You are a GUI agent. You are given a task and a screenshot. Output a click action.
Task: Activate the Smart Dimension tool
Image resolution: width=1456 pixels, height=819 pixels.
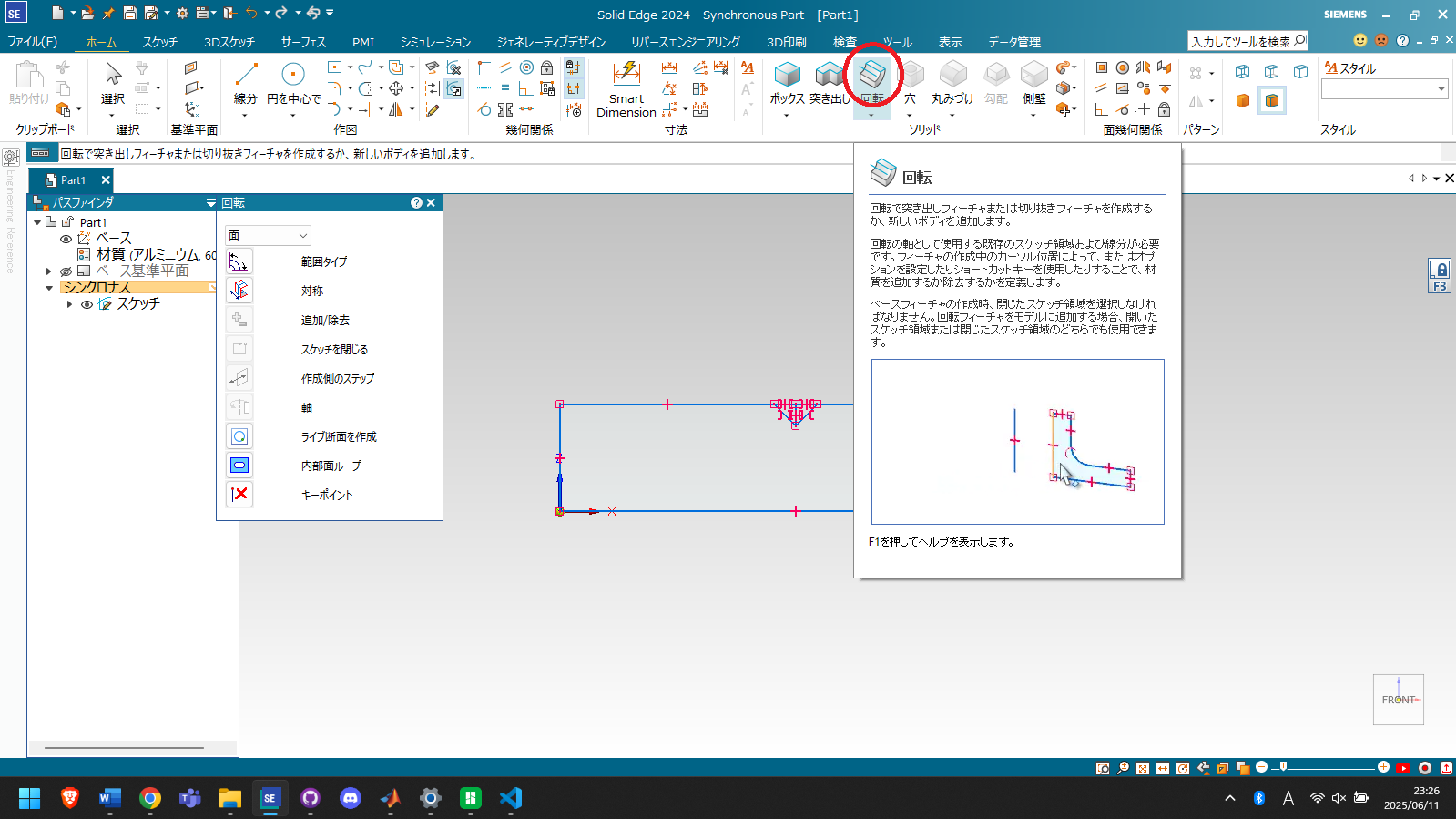(626, 87)
